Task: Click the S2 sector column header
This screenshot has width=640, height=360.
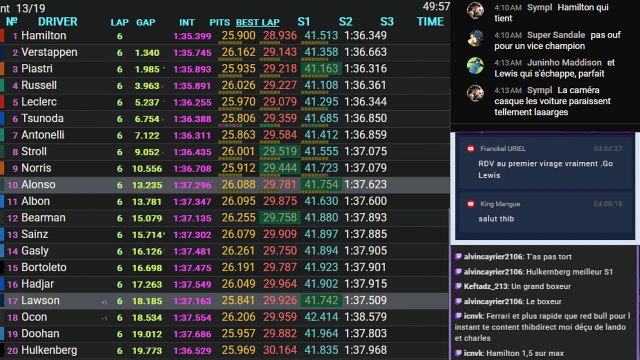Action: [345, 22]
